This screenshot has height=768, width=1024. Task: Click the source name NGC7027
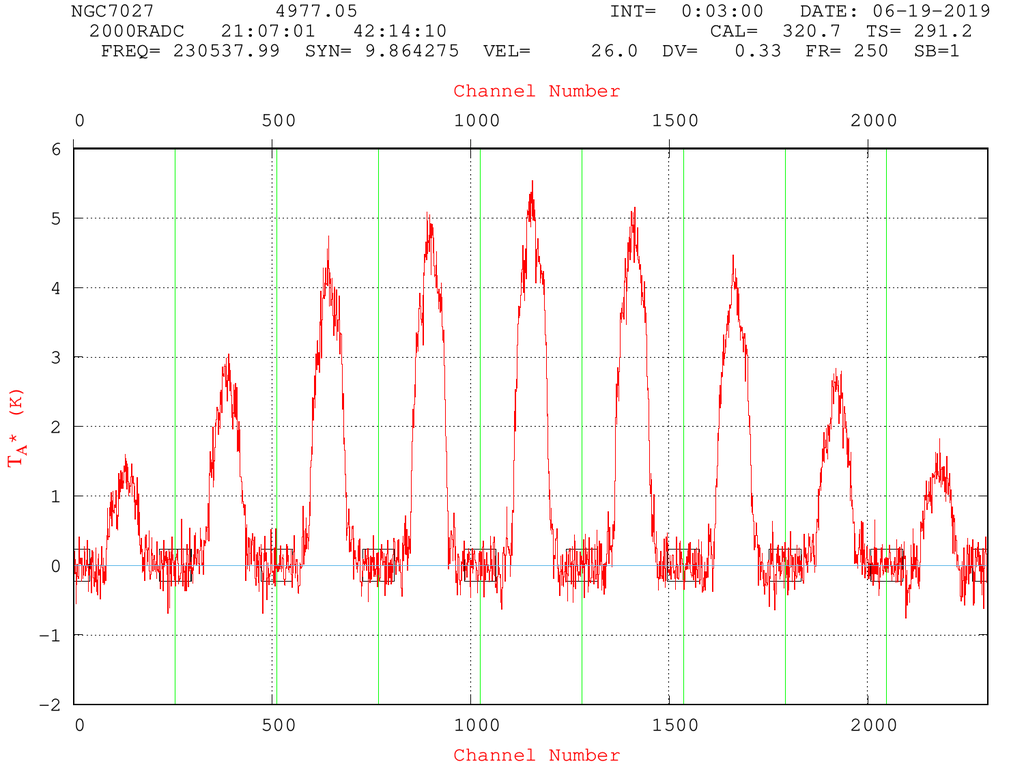(112, 11)
